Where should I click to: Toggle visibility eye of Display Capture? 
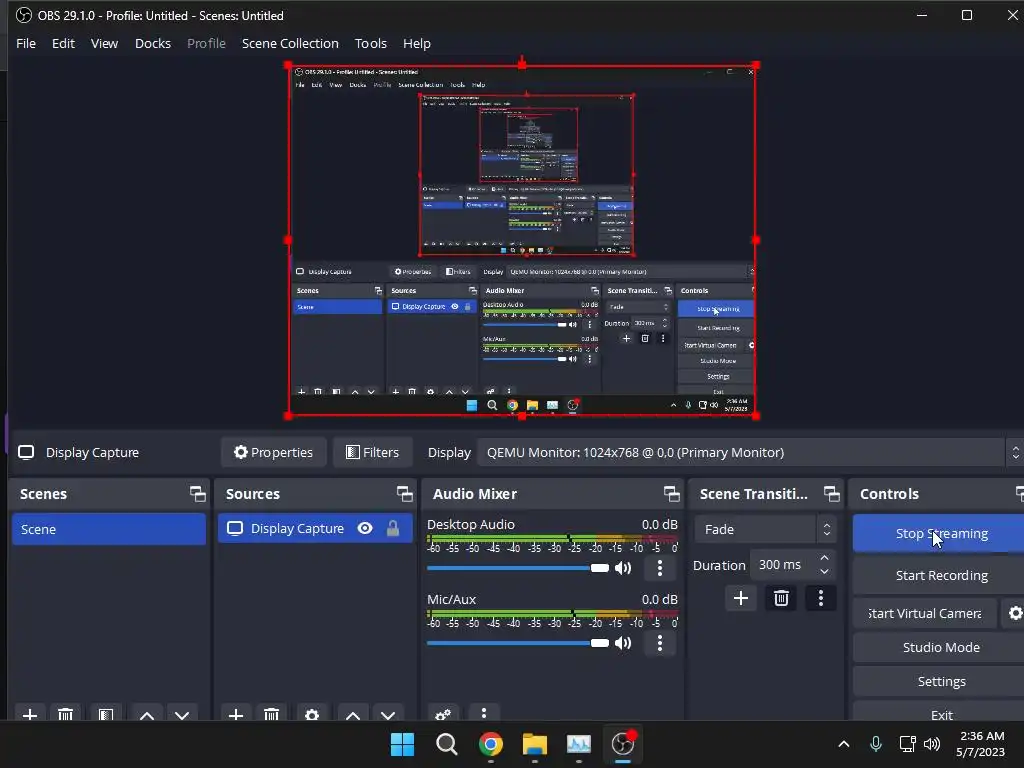pyautogui.click(x=365, y=528)
